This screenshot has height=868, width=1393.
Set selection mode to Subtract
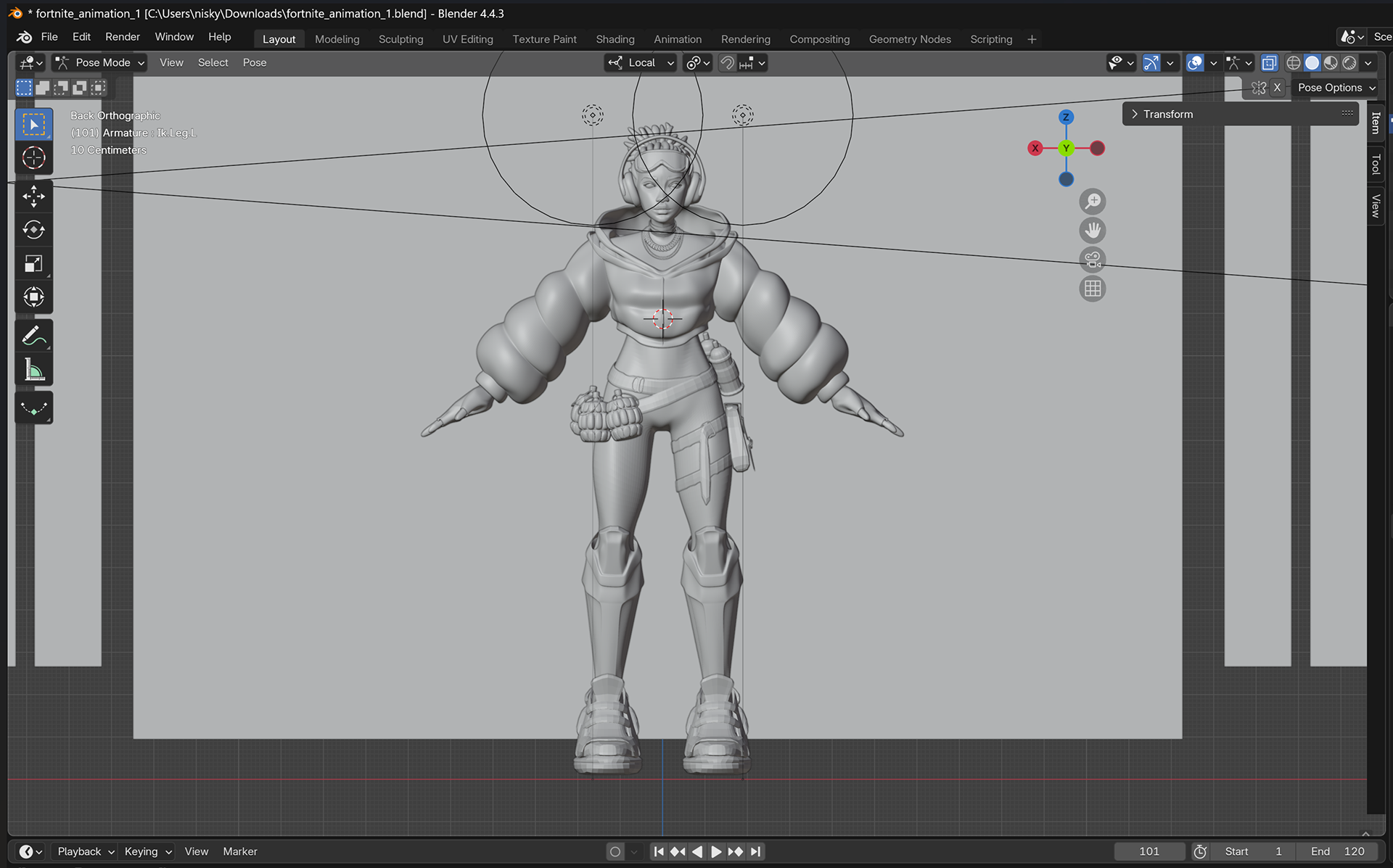point(61,88)
